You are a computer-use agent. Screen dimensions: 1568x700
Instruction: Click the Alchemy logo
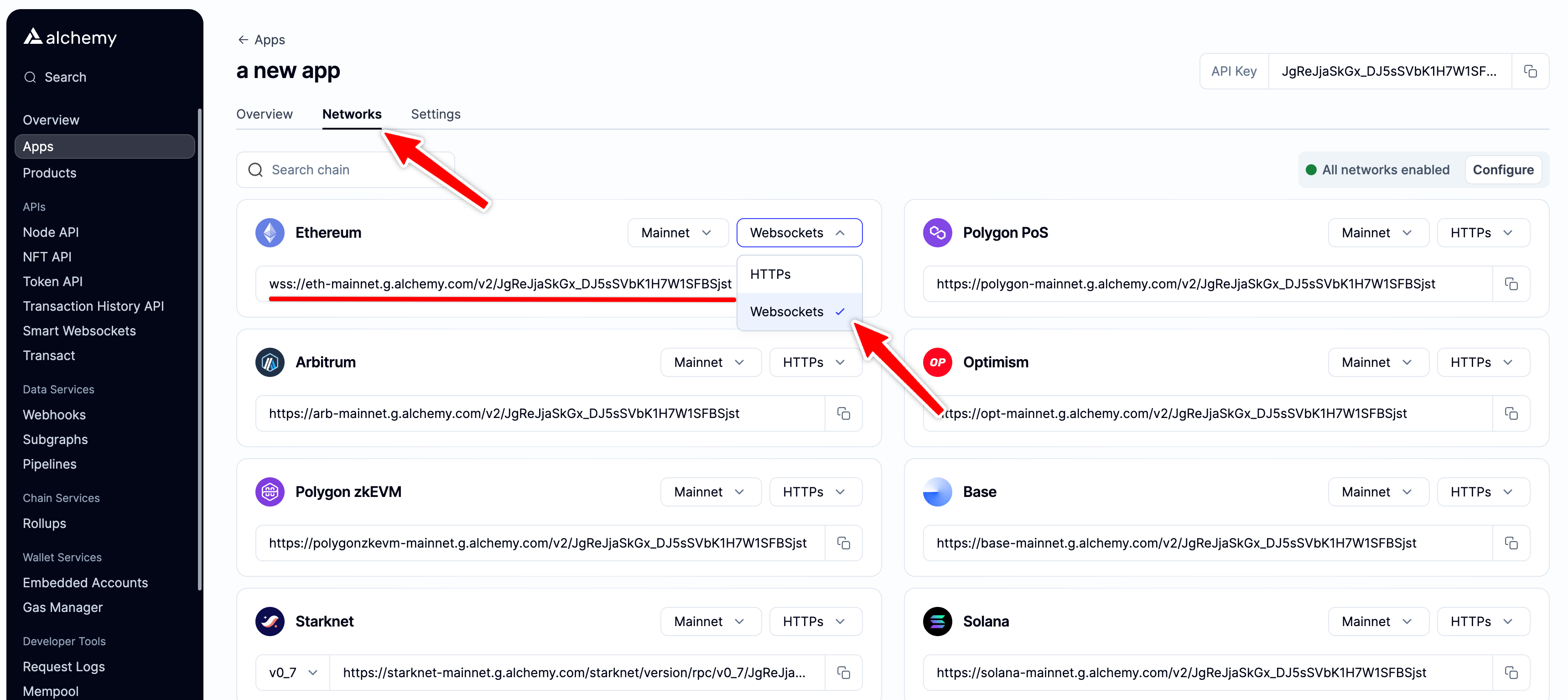[x=69, y=37]
